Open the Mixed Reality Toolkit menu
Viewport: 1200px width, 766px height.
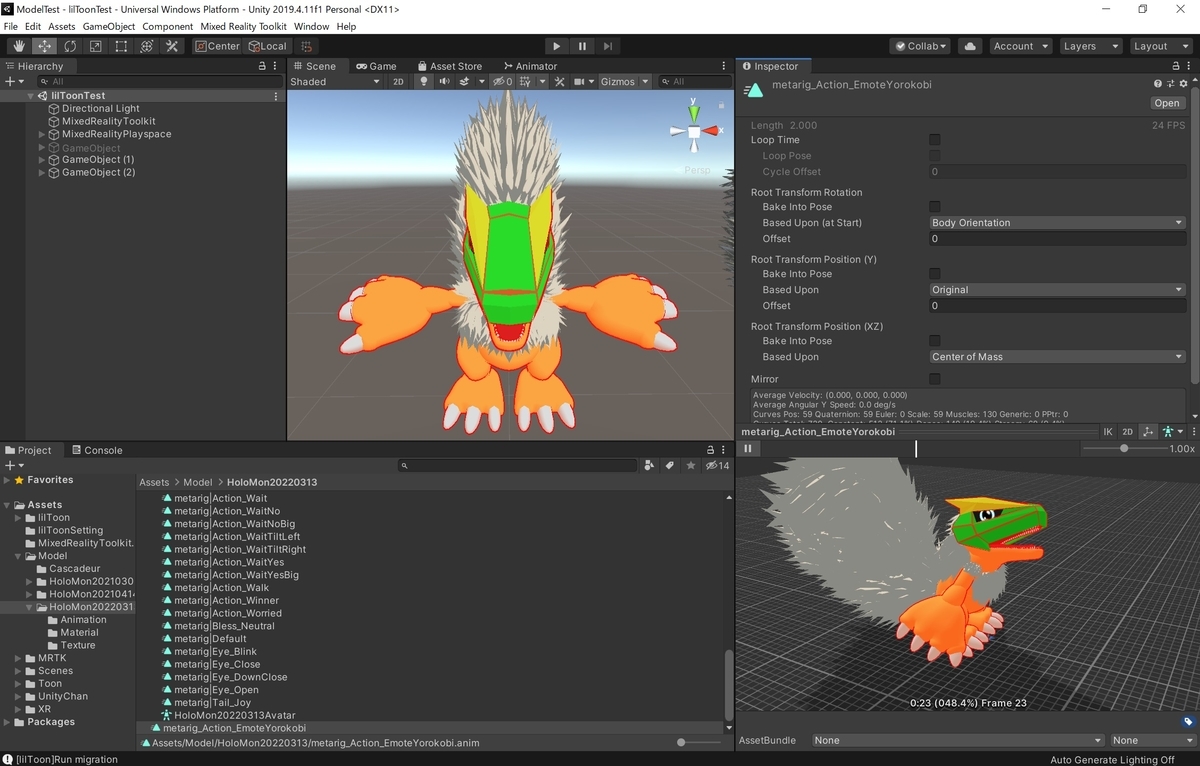[244, 26]
